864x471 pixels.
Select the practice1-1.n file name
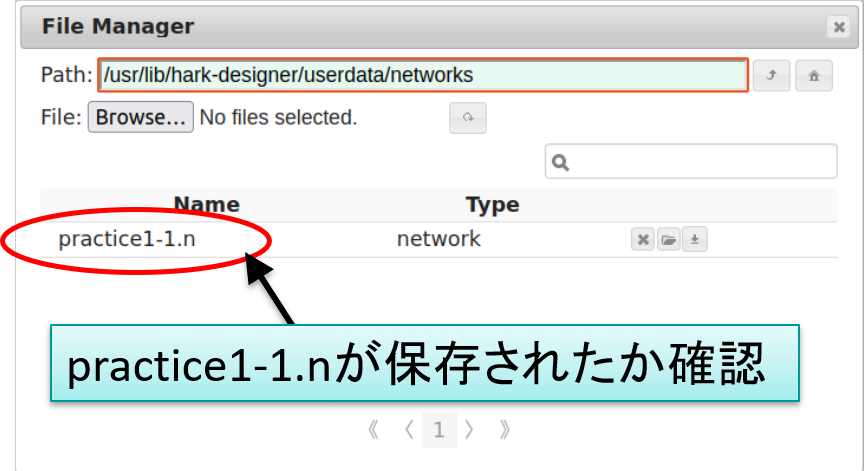(127, 239)
